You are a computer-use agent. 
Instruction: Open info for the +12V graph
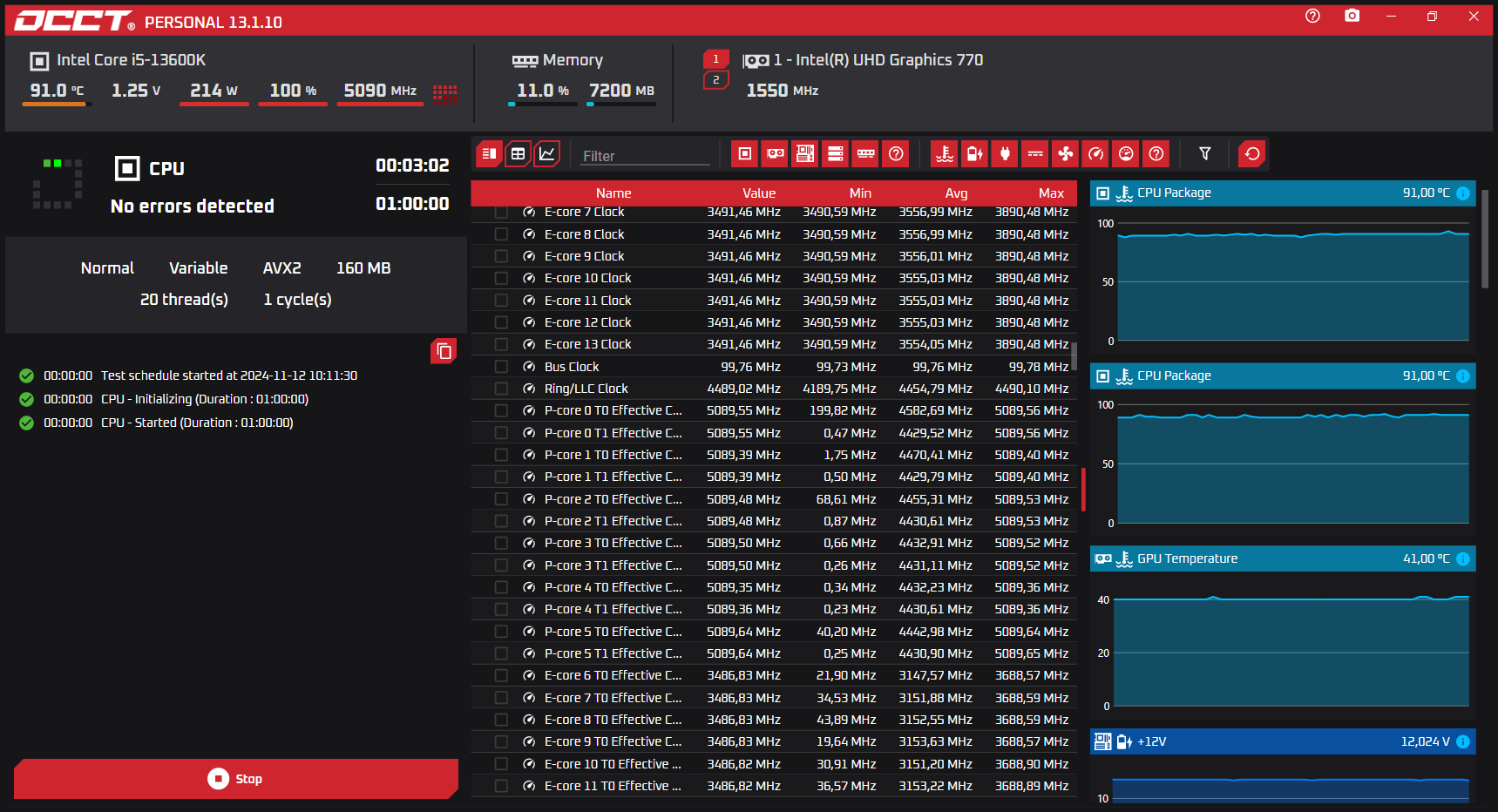click(1463, 741)
